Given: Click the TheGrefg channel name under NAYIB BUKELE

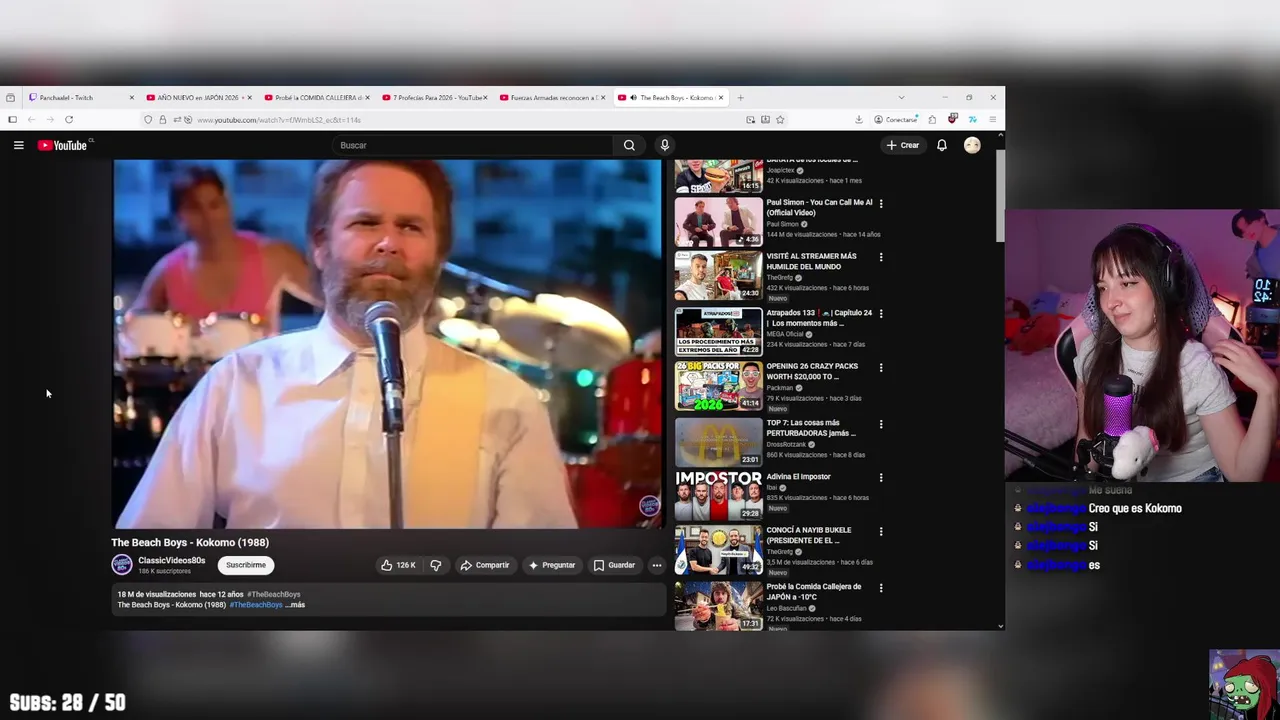Looking at the screenshot, I should click(x=779, y=551).
